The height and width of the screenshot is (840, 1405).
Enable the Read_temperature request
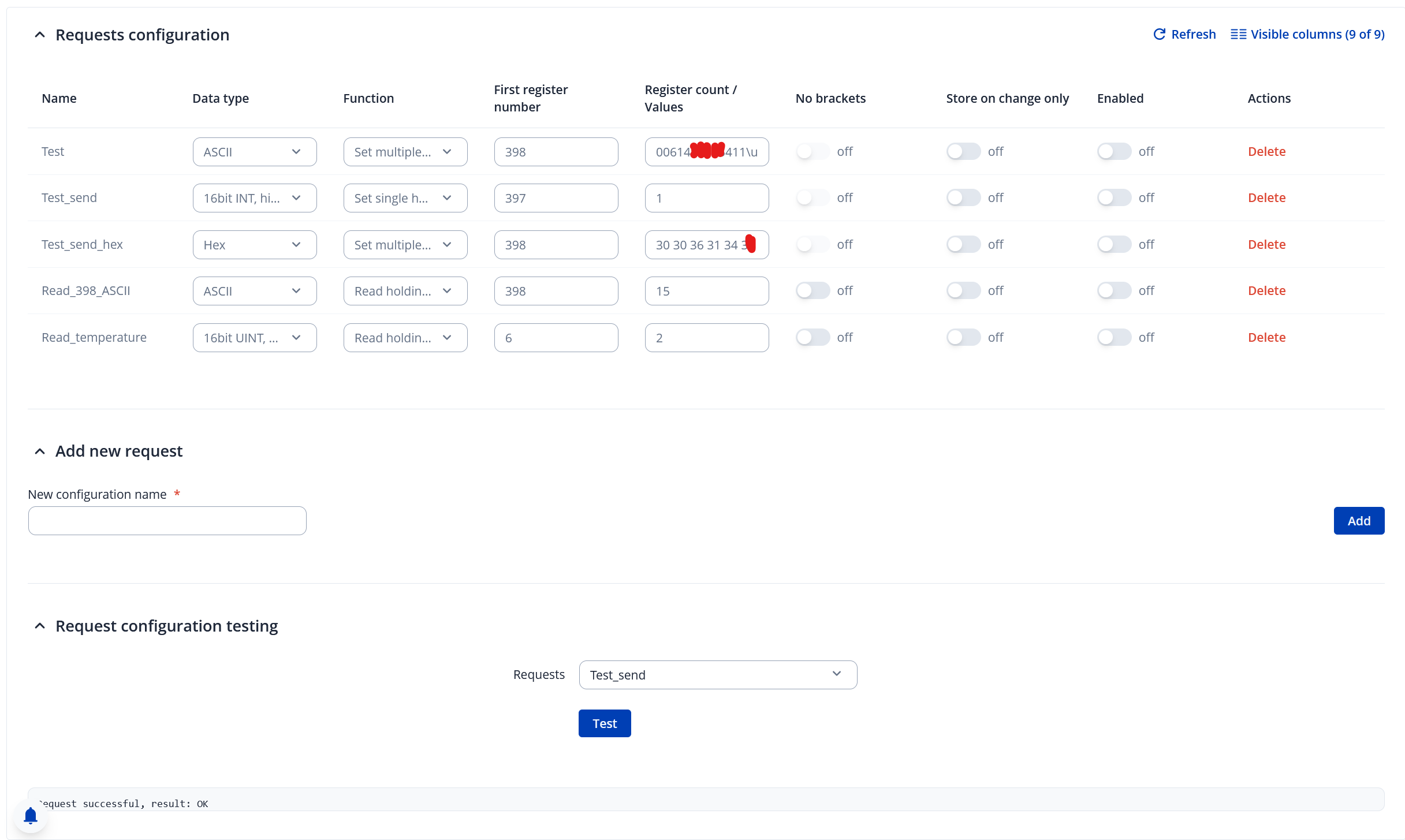tap(1113, 338)
